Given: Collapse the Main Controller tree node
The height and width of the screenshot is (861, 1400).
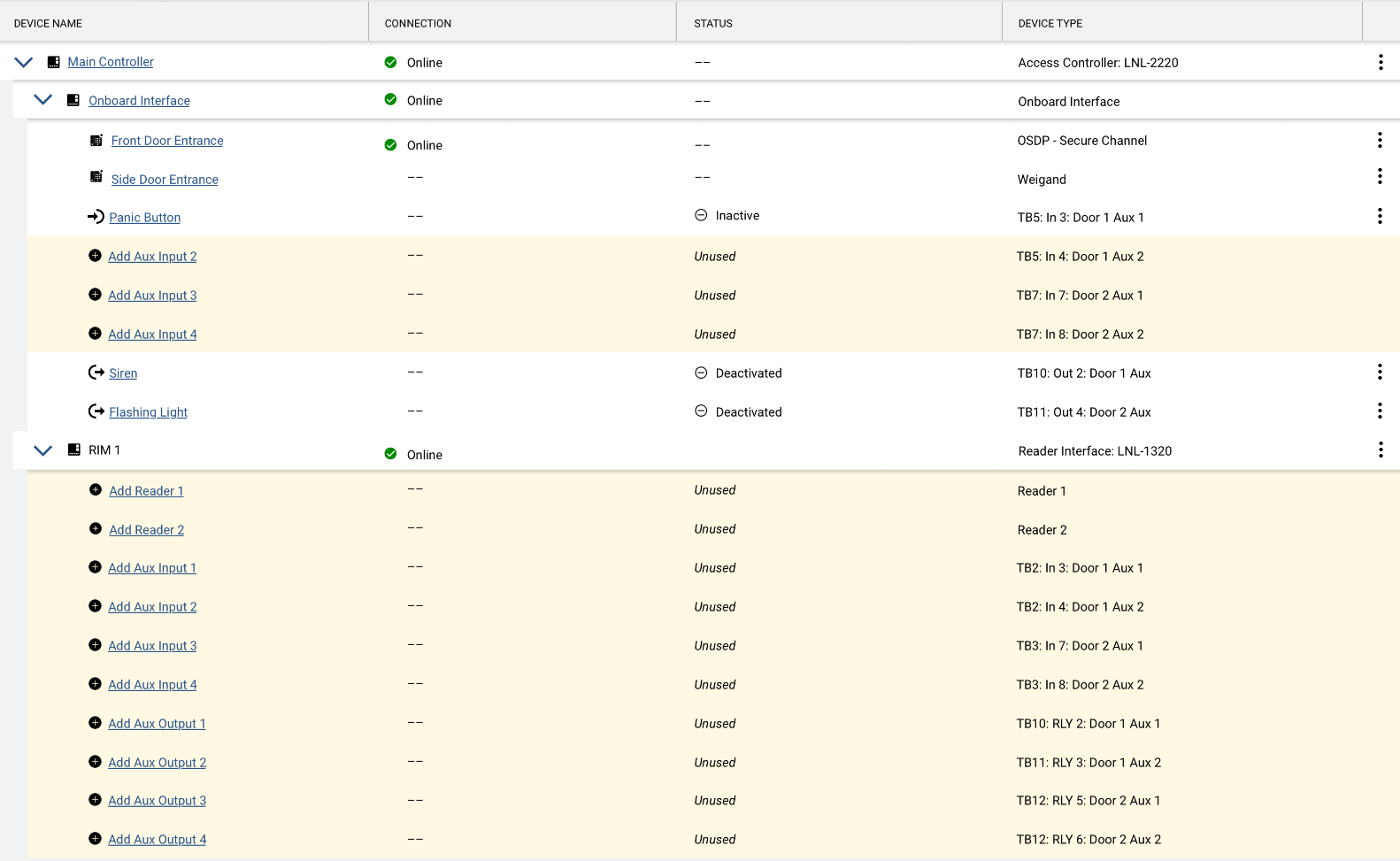Looking at the screenshot, I should (24, 62).
